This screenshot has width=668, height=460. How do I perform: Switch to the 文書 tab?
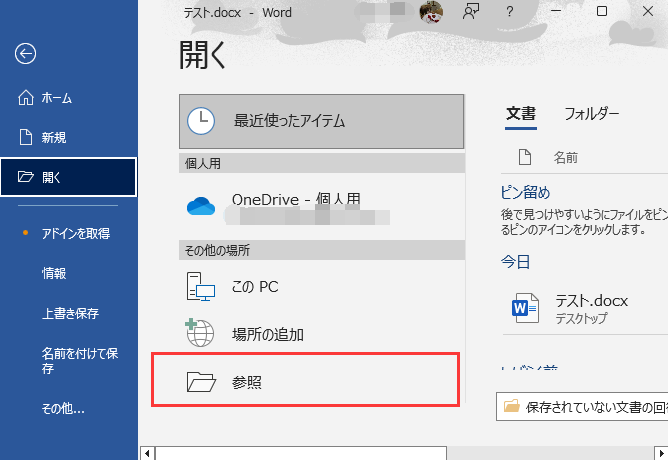521,114
